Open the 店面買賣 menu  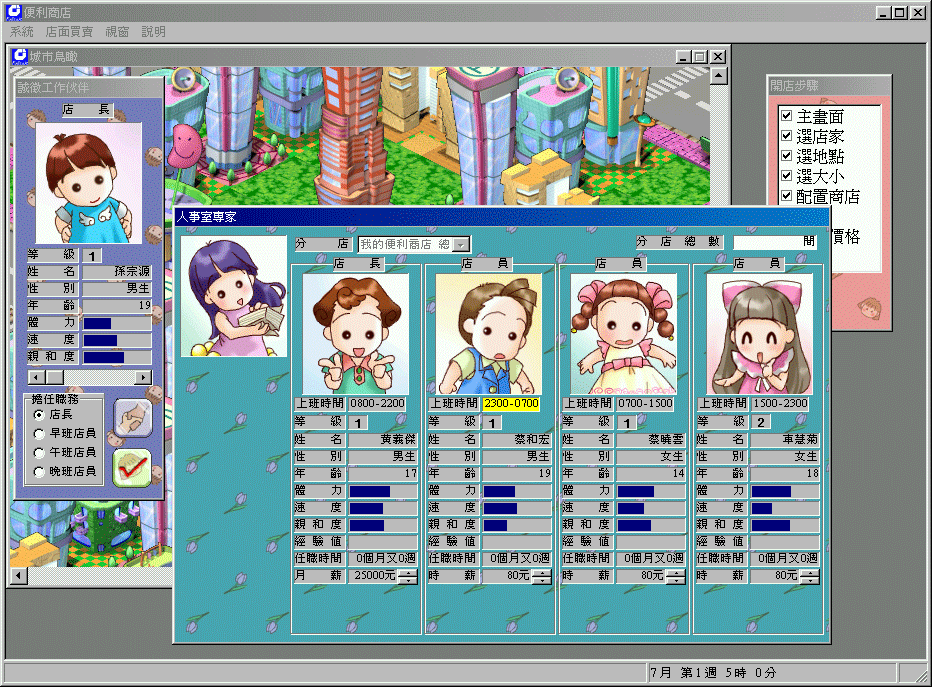pos(69,32)
